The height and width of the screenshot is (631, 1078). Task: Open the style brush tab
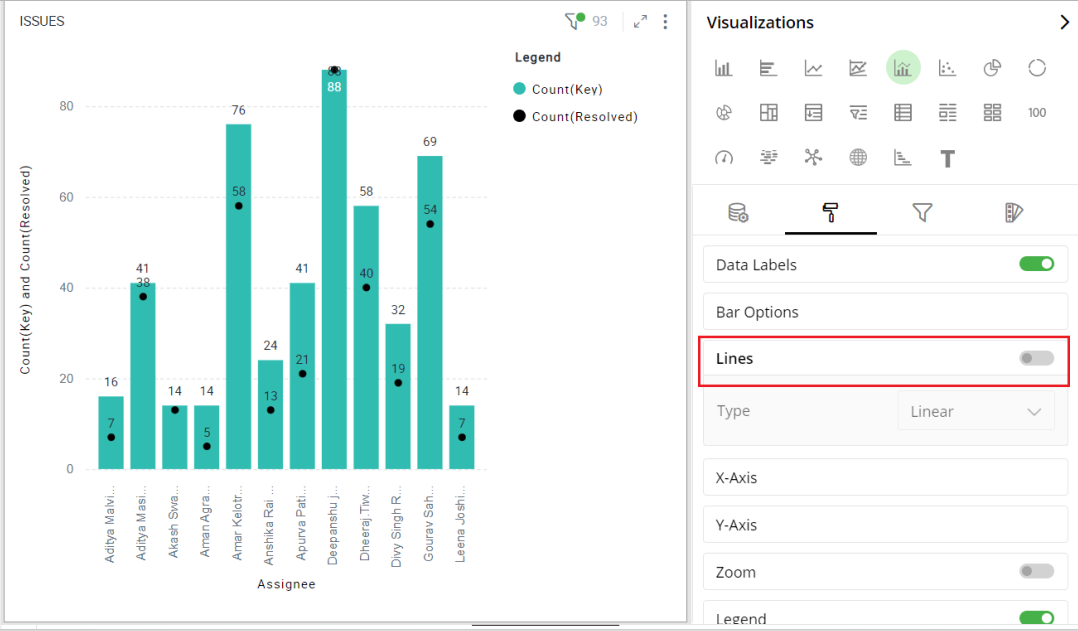(1013, 212)
